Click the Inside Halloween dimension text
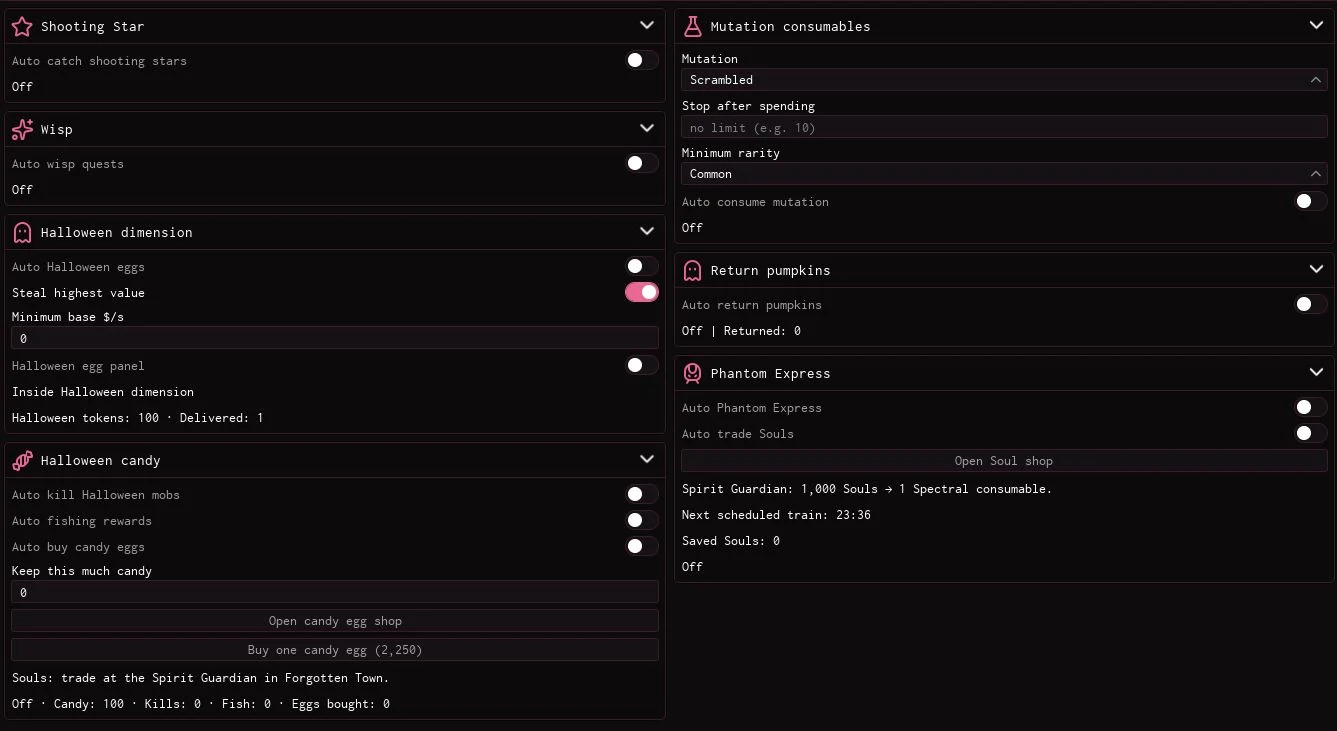 click(x=103, y=392)
